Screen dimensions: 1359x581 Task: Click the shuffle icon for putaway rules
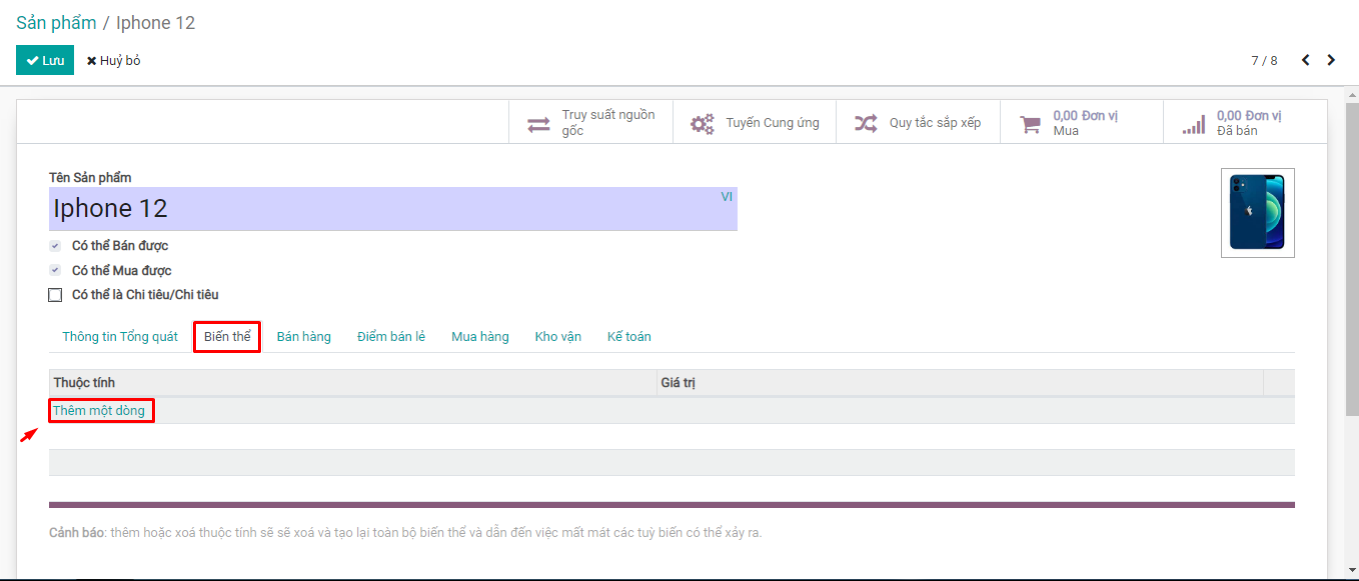click(x=866, y=123)
